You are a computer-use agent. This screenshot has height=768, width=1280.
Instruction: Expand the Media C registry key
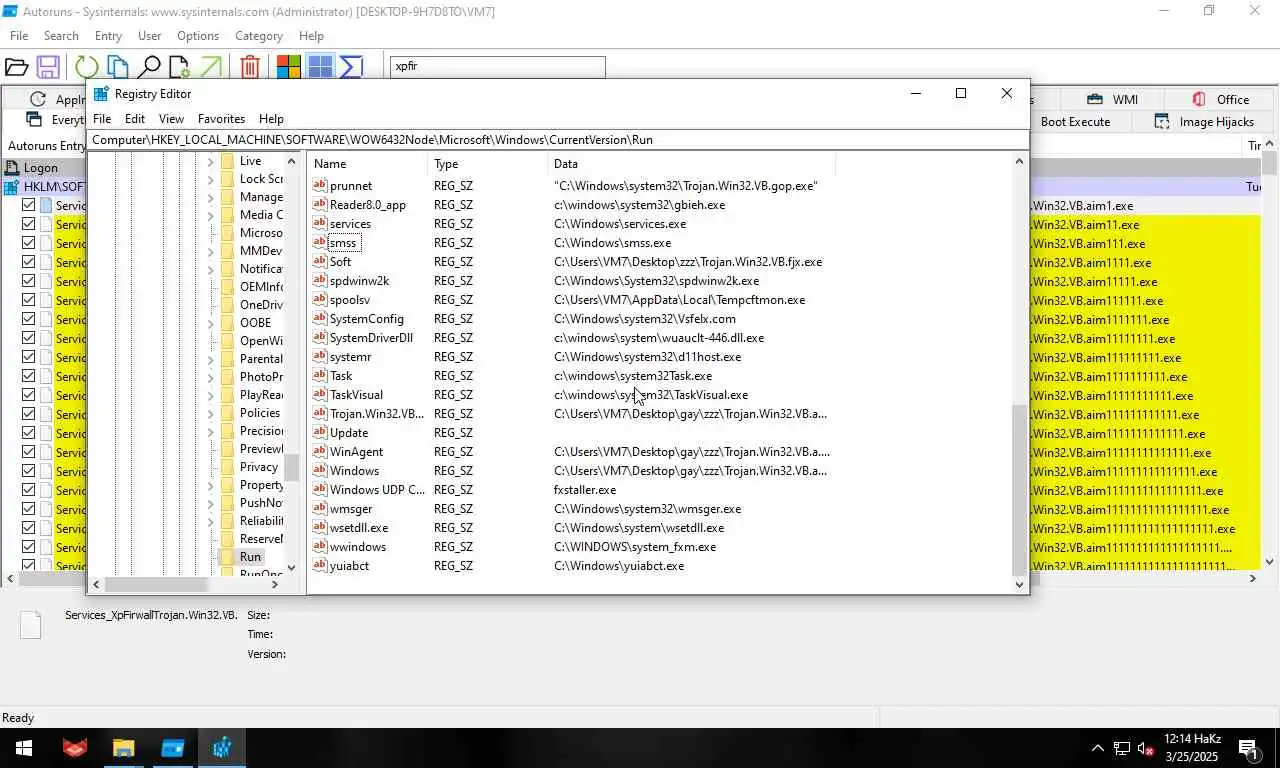coord(210,215)
